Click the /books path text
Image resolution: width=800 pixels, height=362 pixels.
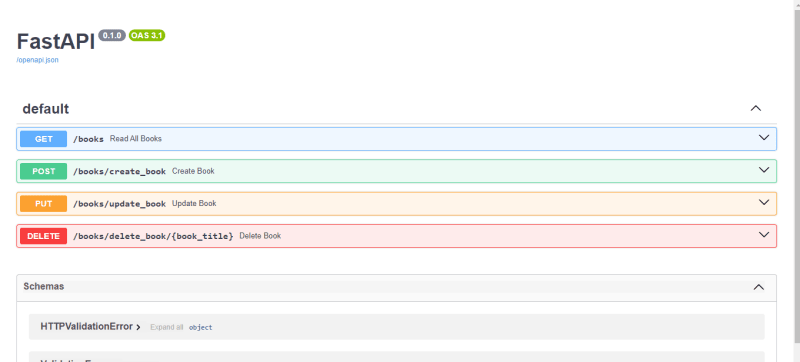[x=88, y=139]
